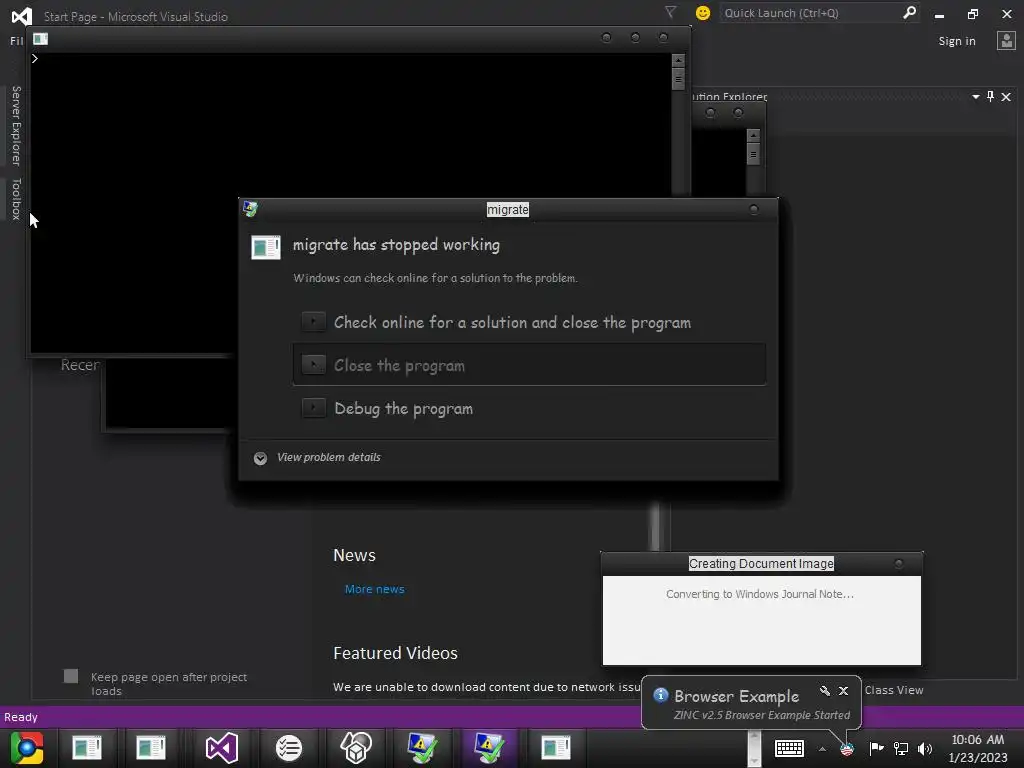Click scroll up arrow in console window
The image size is (1024, 768).
(679, 60)
